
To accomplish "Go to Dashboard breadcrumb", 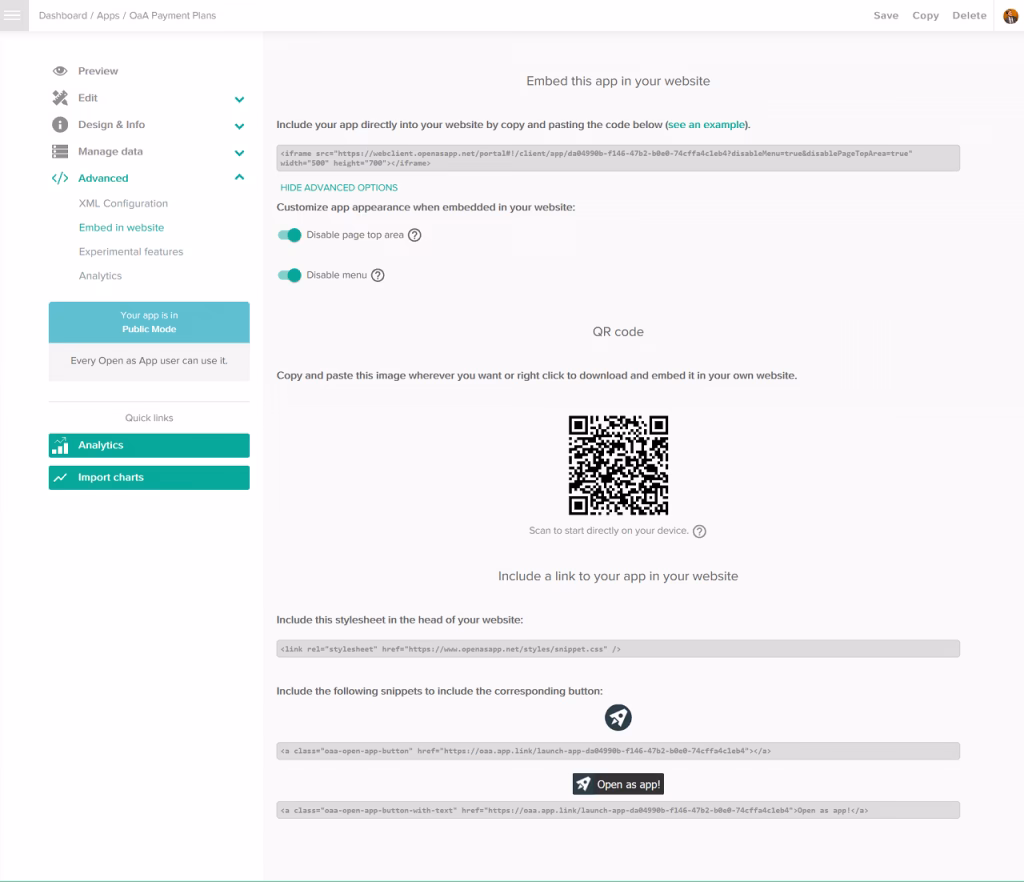I will pyautogui.click(x=63, y=16).
